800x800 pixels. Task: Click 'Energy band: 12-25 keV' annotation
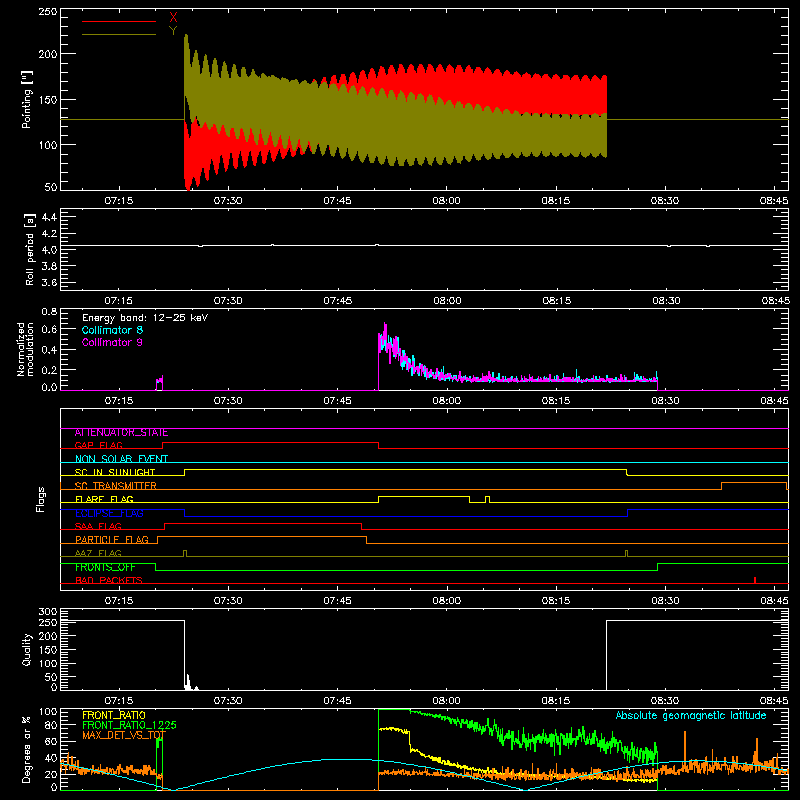click(x=145, y=318)
